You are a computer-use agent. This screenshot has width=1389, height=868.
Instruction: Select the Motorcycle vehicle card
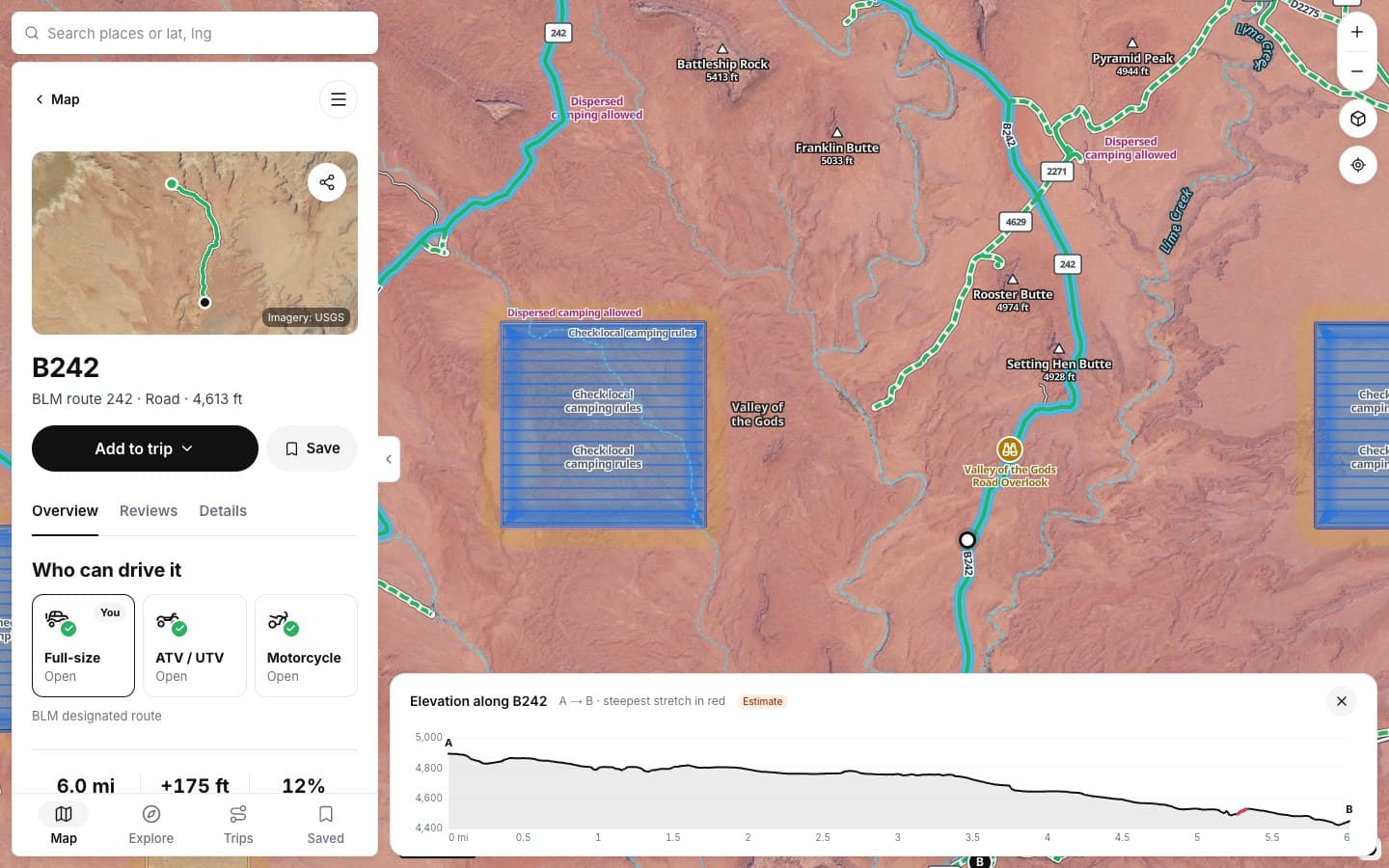(306, 645)
